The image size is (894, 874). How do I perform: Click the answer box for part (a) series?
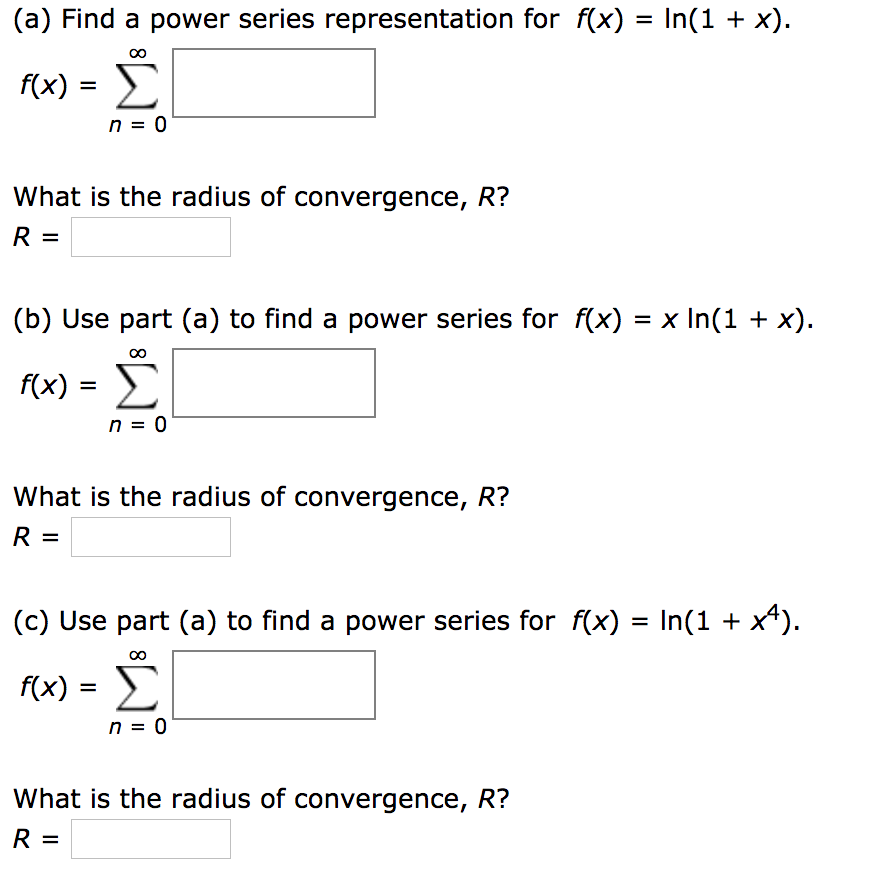coord(273,83)
